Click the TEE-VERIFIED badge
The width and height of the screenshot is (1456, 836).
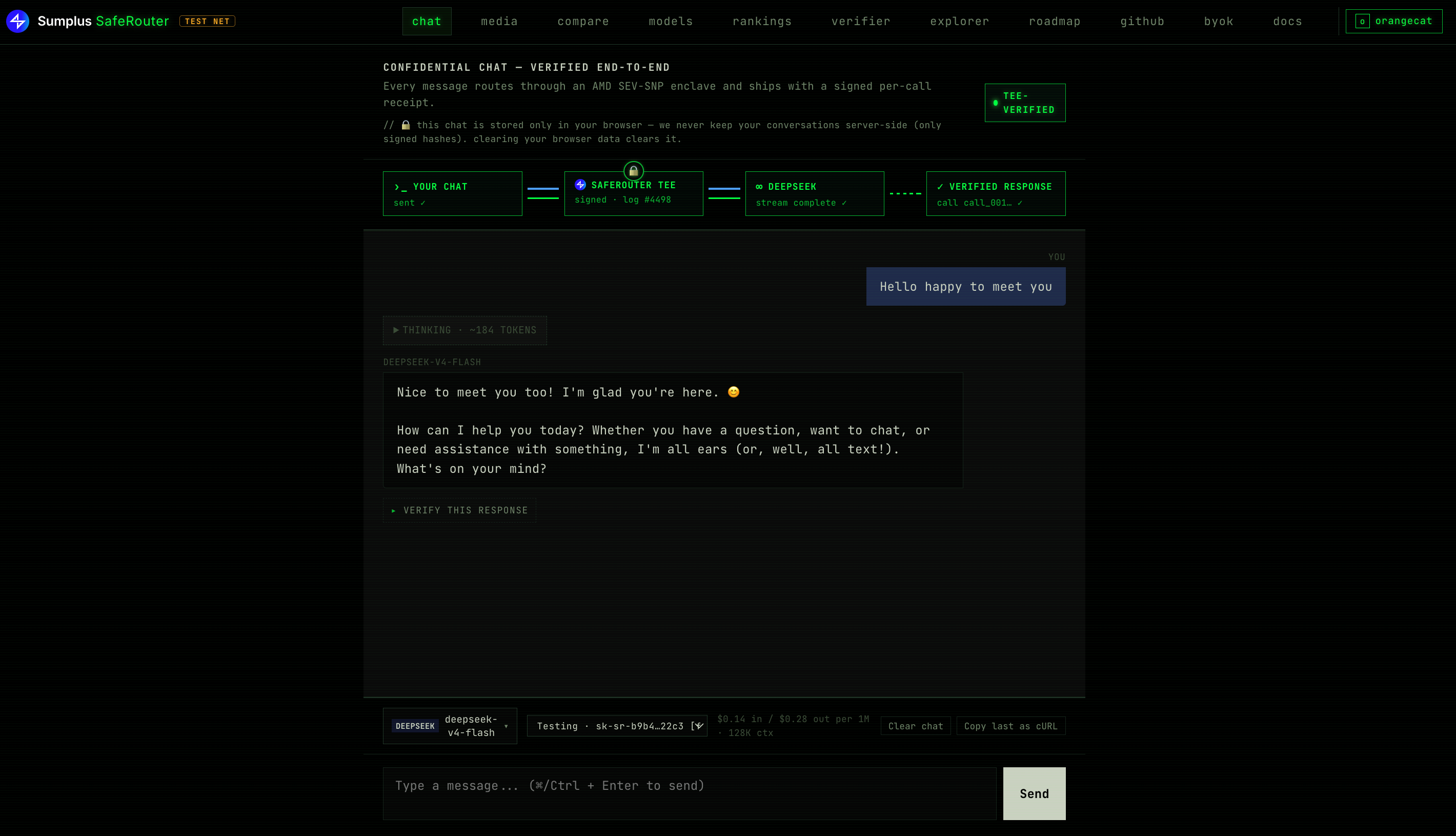click(x=1025, y=103)
